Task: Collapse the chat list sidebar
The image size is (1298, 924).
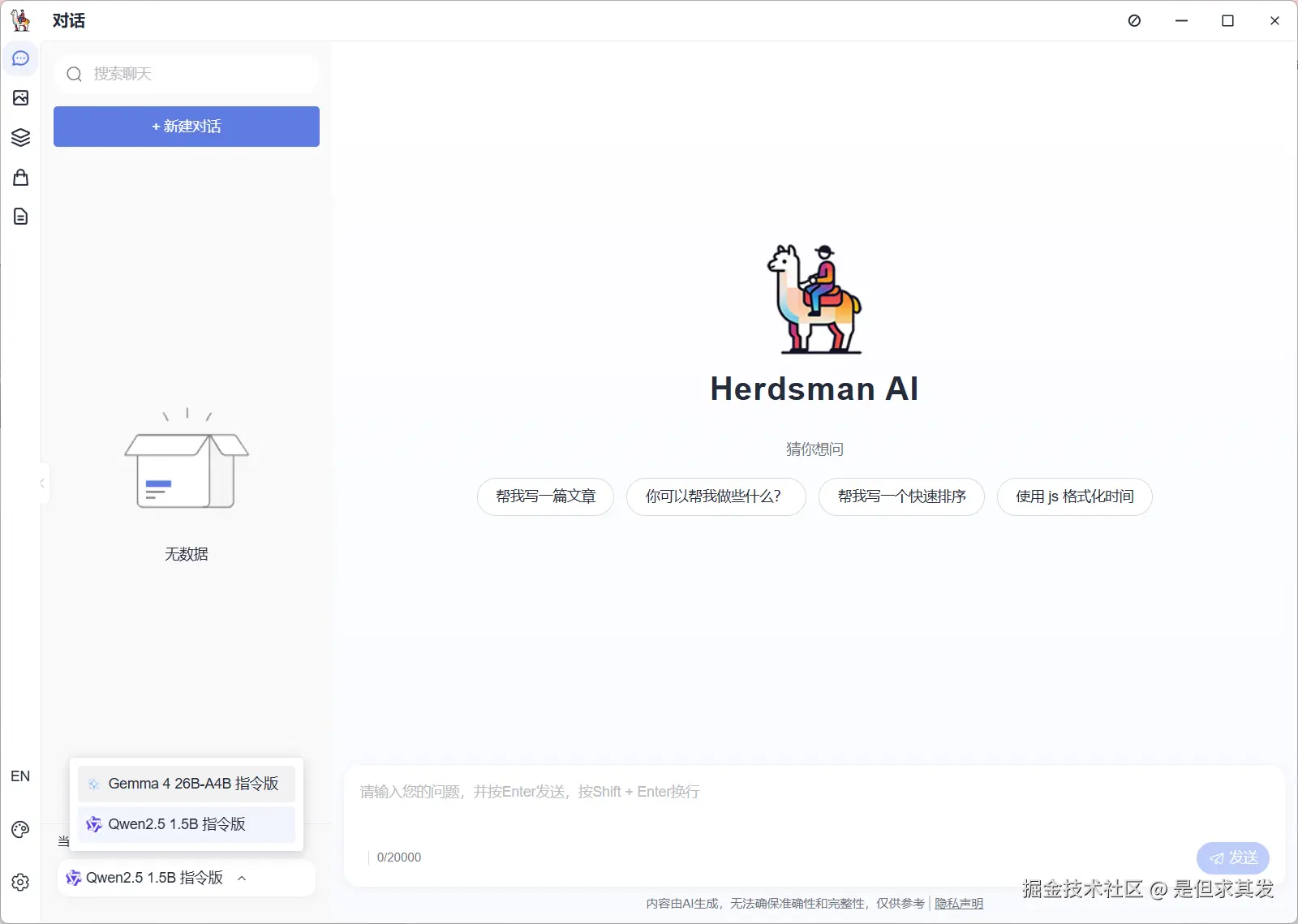Action: click(x=41, y=483)
